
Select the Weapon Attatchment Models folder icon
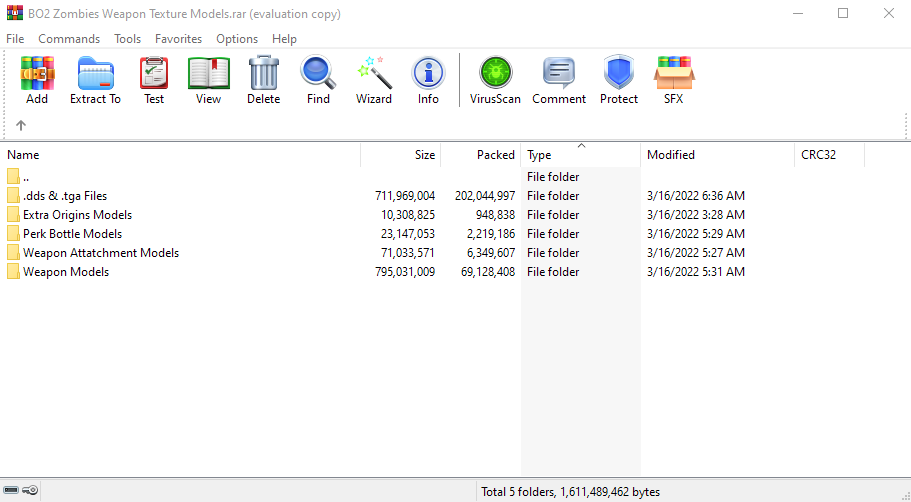click(x=13, y=253)
